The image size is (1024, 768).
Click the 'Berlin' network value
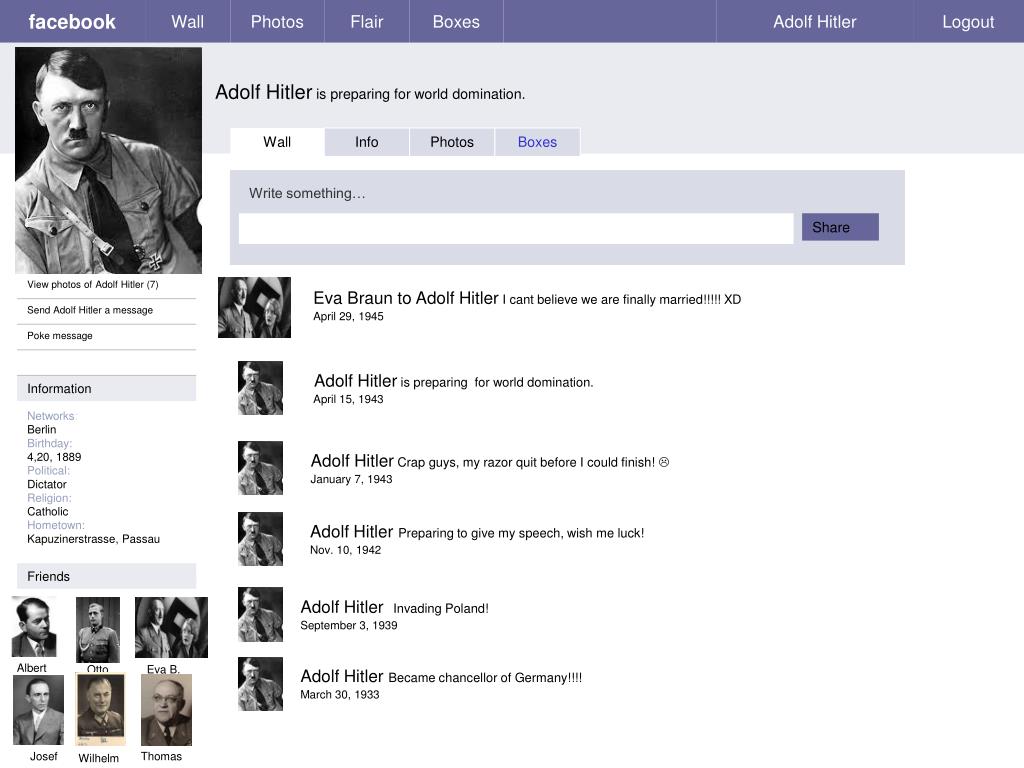click(42, 429)
